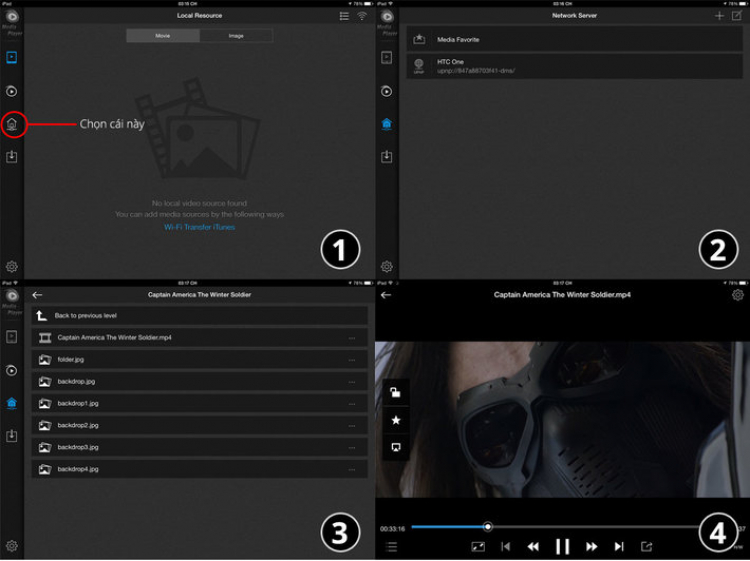Skip to next video track
The height and width of the screenshot is (561, 750).
coord(619,546)
